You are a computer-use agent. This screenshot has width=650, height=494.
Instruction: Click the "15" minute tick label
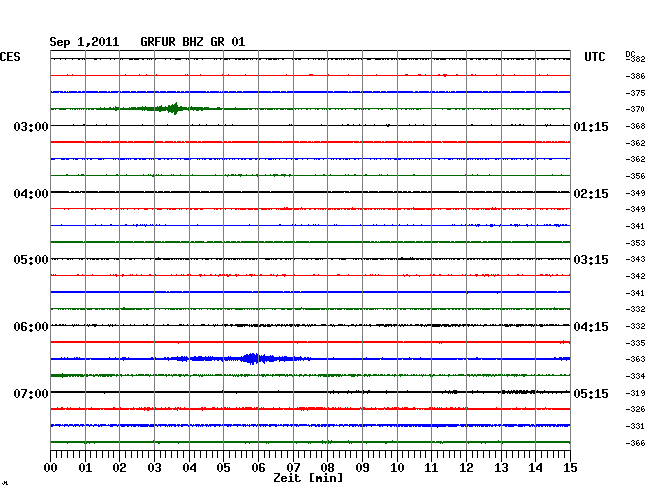click(x=570, y=468)
